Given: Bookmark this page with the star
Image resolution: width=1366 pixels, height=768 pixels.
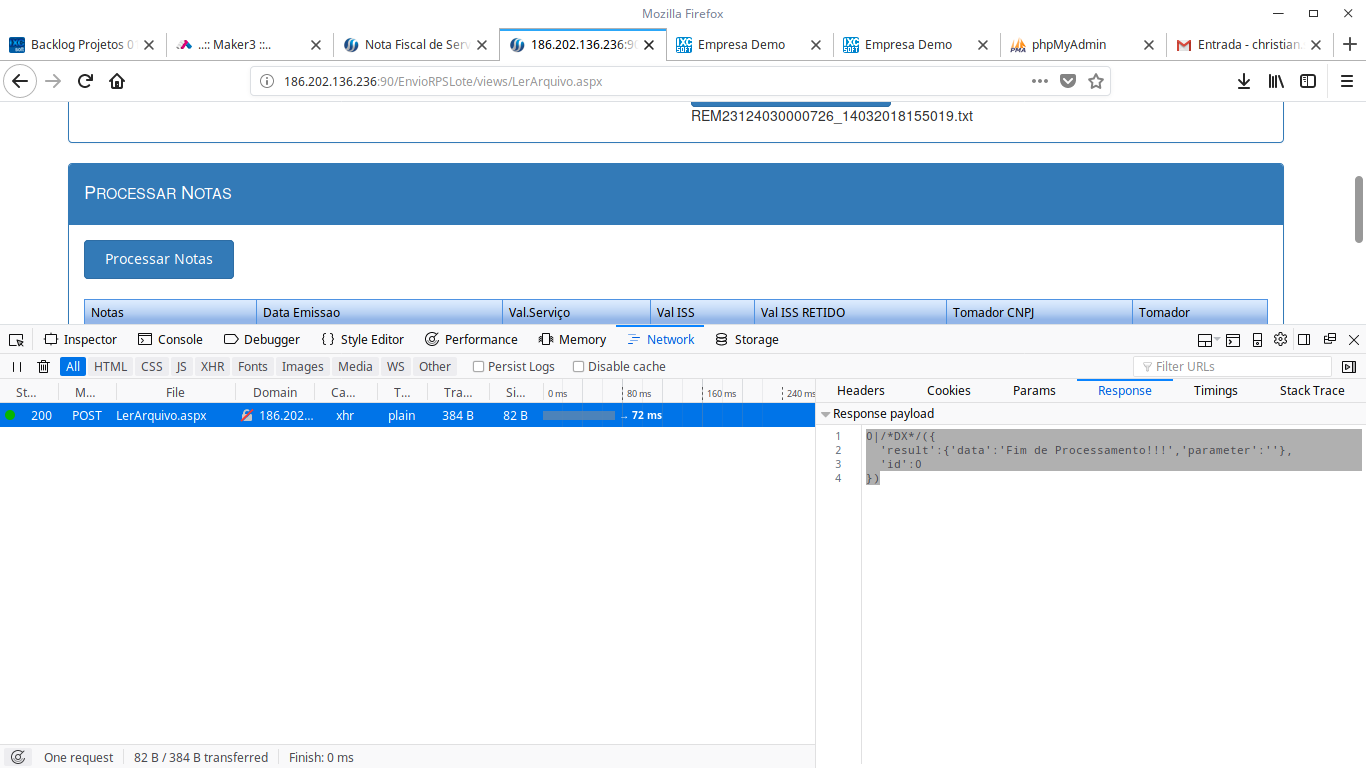Looking at the screenshot, I should [x=1096, y=81].
